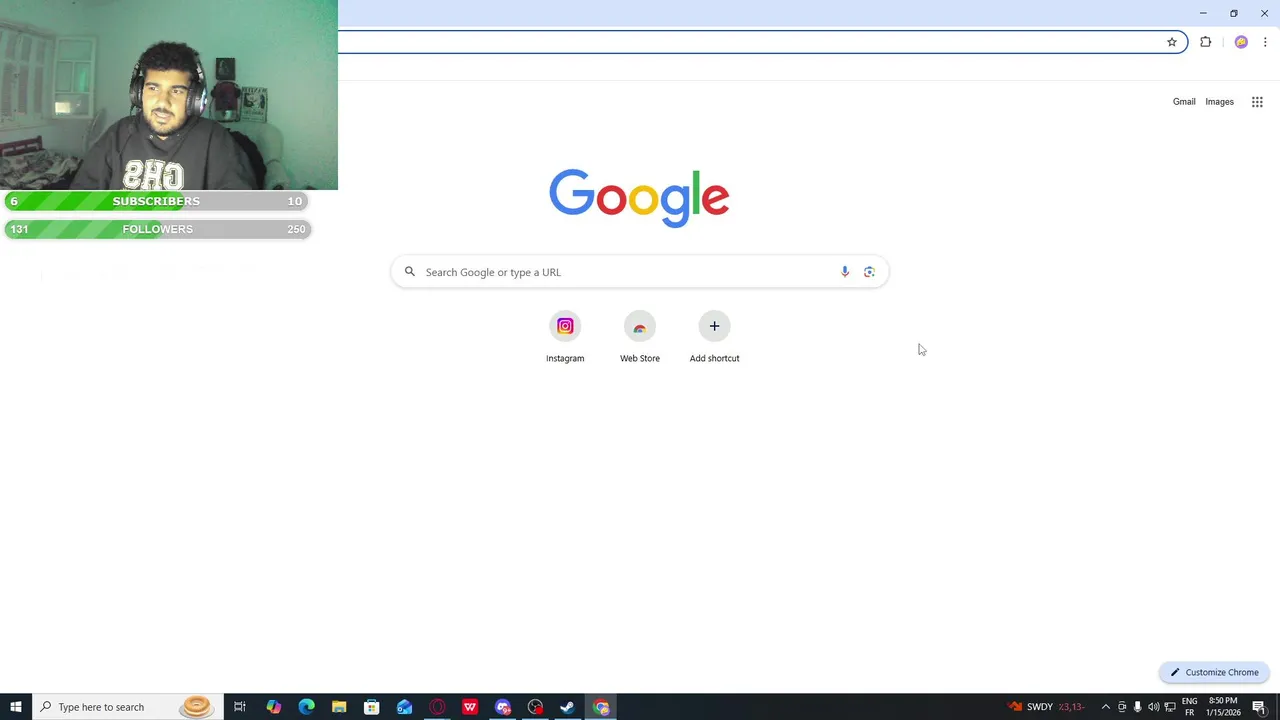
Task: Open Microsoft Edge from the taskbar
Action: pyautogui.click(x=306, y=707)
